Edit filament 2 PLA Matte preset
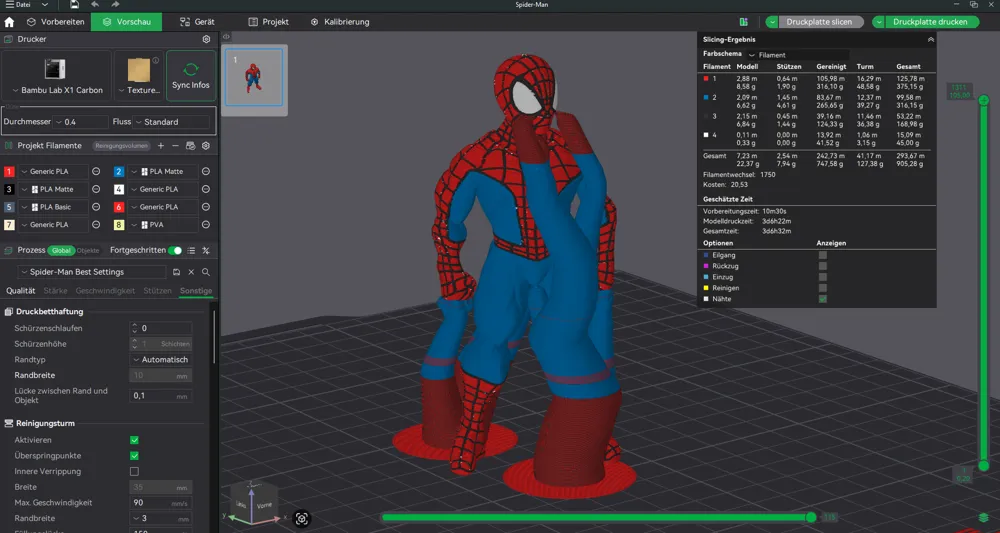1000x533 pixels. [206, 172]
